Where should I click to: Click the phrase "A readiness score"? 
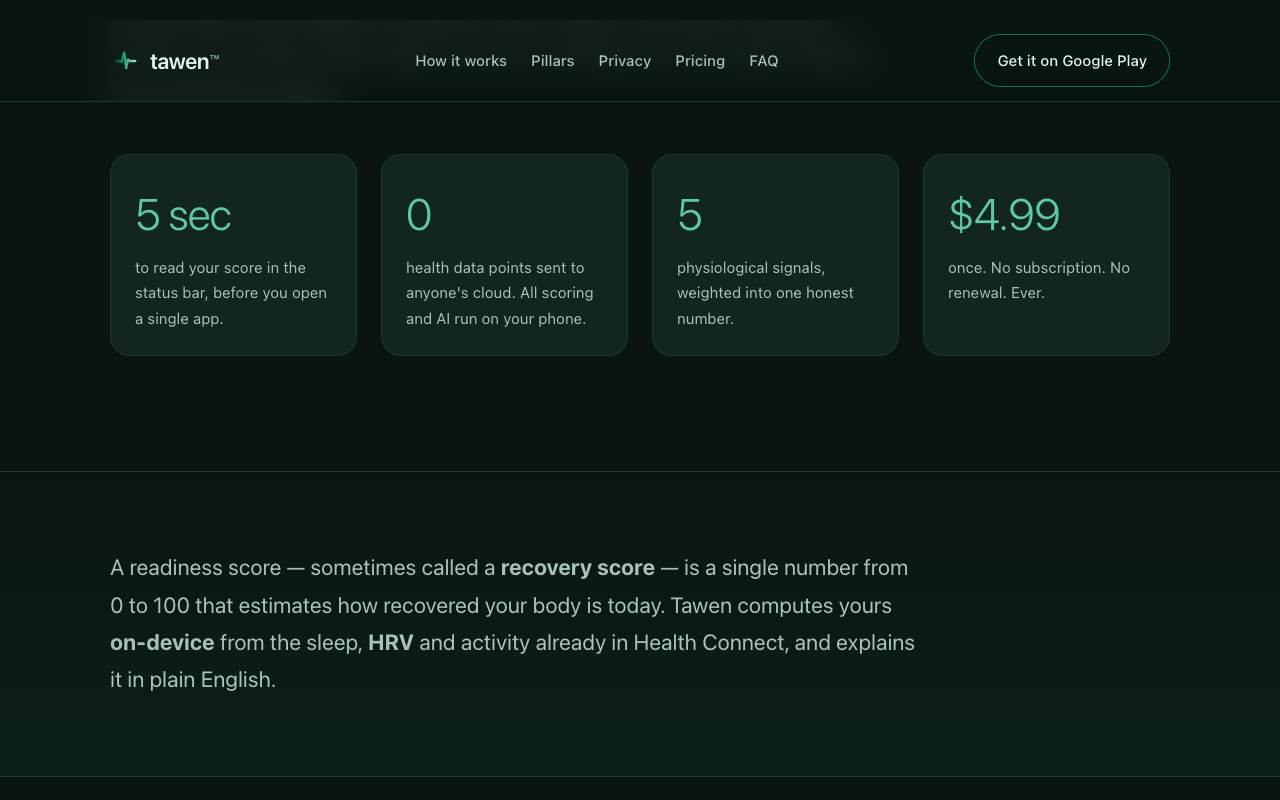click(x=196, y=568)
